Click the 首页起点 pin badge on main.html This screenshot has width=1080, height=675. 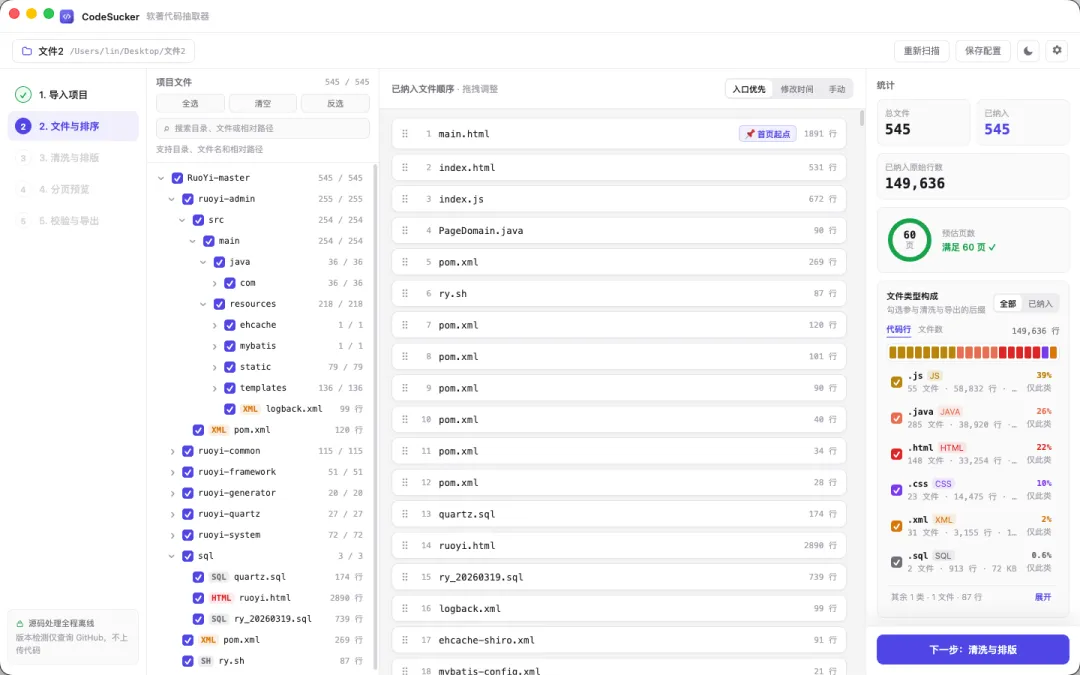click(x=768, y=134)
